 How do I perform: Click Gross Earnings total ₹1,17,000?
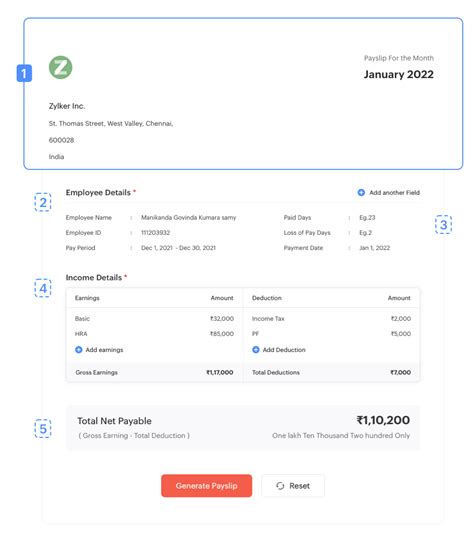[220, 372]
